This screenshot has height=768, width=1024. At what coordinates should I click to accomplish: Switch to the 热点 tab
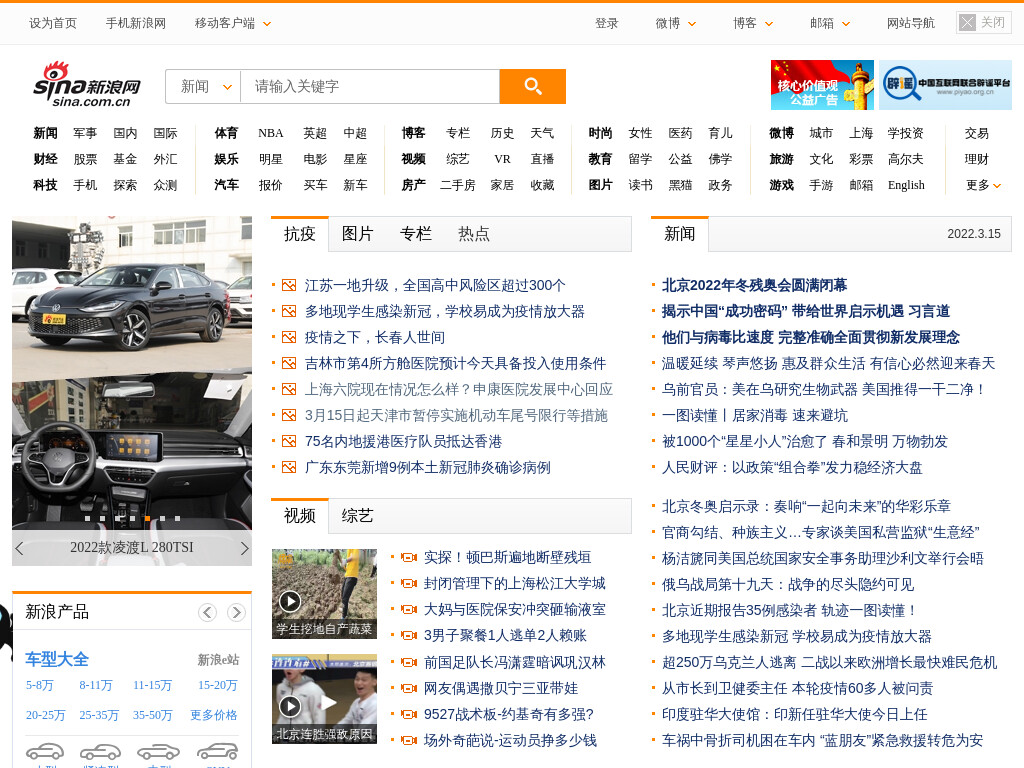(474, 234)
